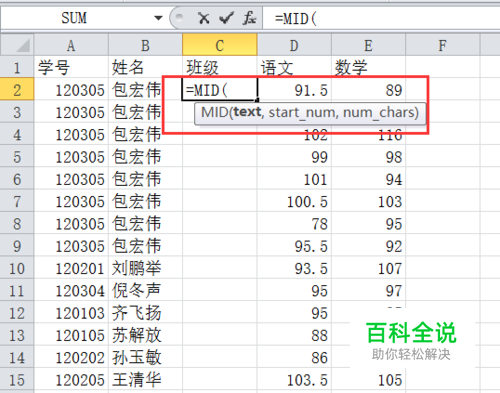
Task: Select 数学 score 103
Action: point(368,201)
